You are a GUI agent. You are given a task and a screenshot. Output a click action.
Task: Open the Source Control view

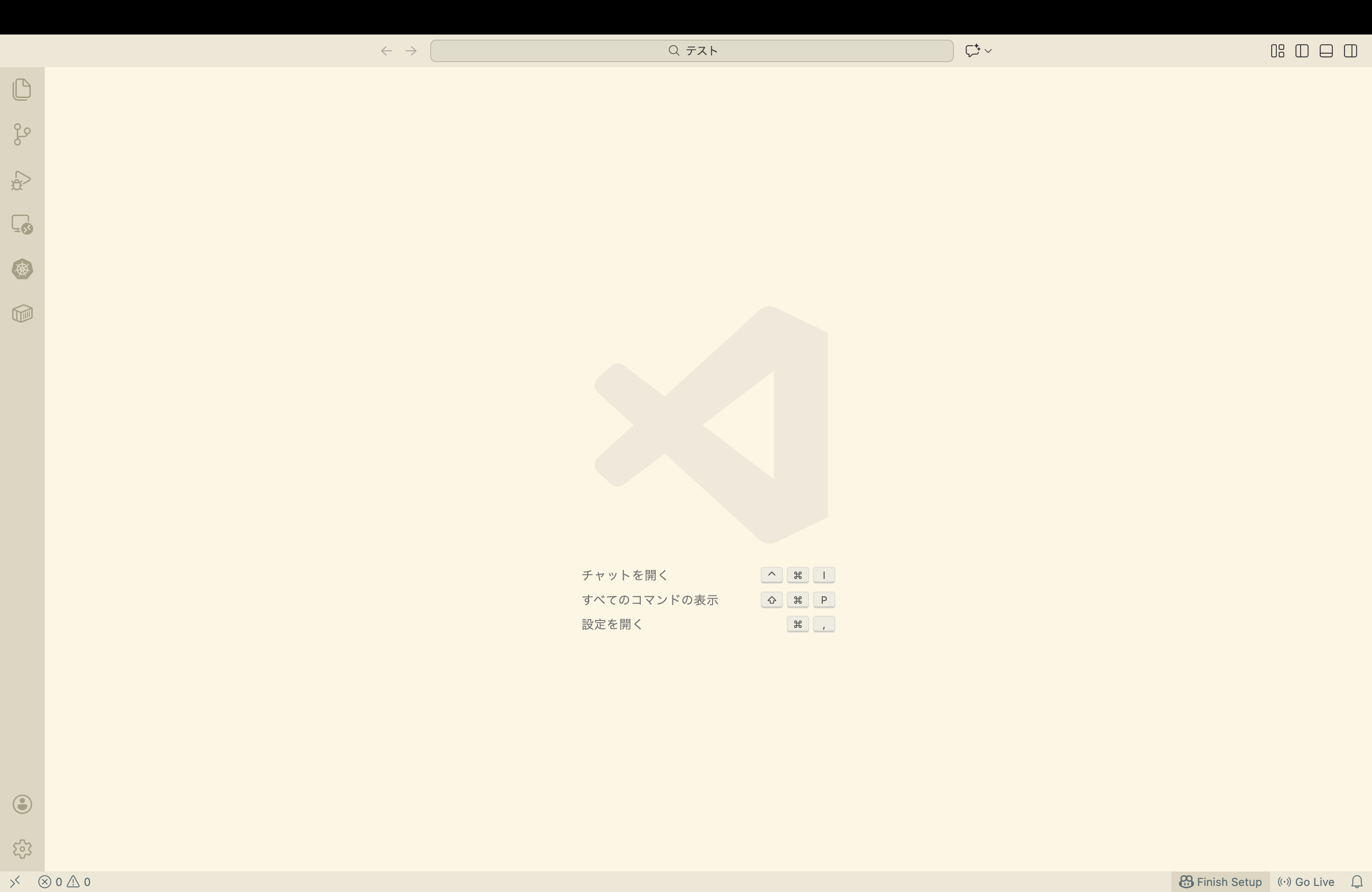point(22,134)
